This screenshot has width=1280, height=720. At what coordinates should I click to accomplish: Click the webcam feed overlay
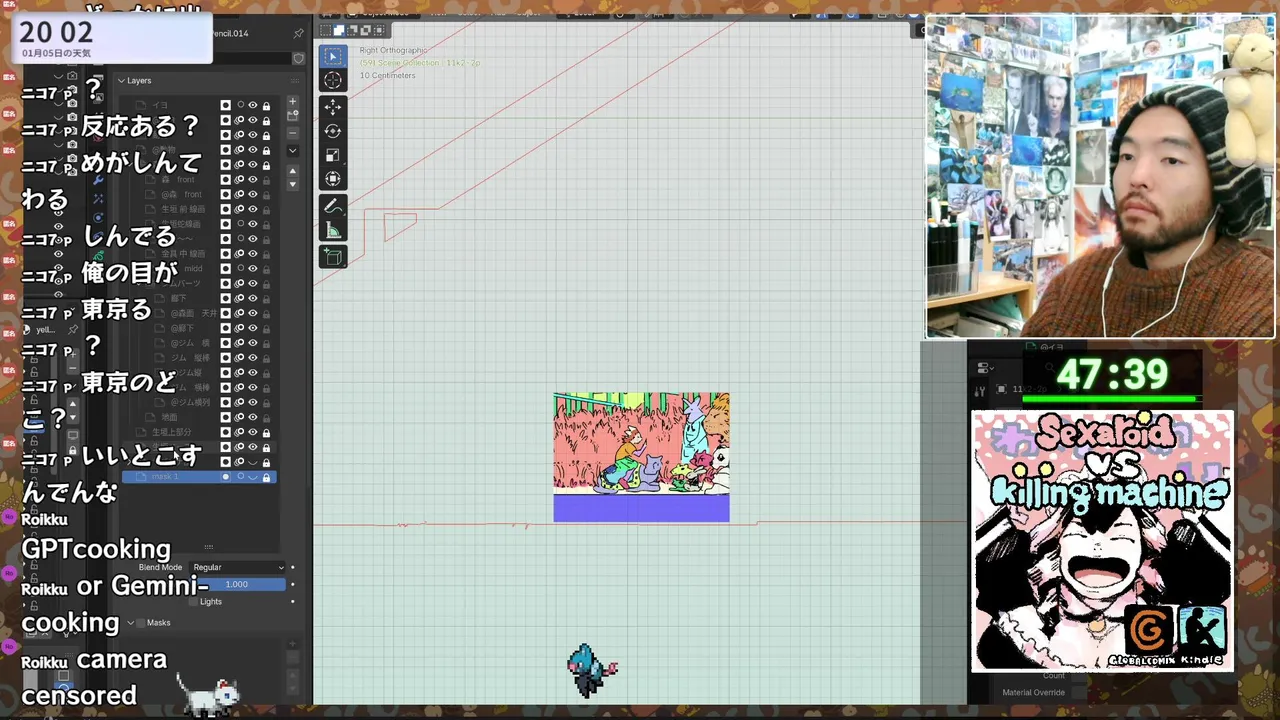tap(1100, 176)
